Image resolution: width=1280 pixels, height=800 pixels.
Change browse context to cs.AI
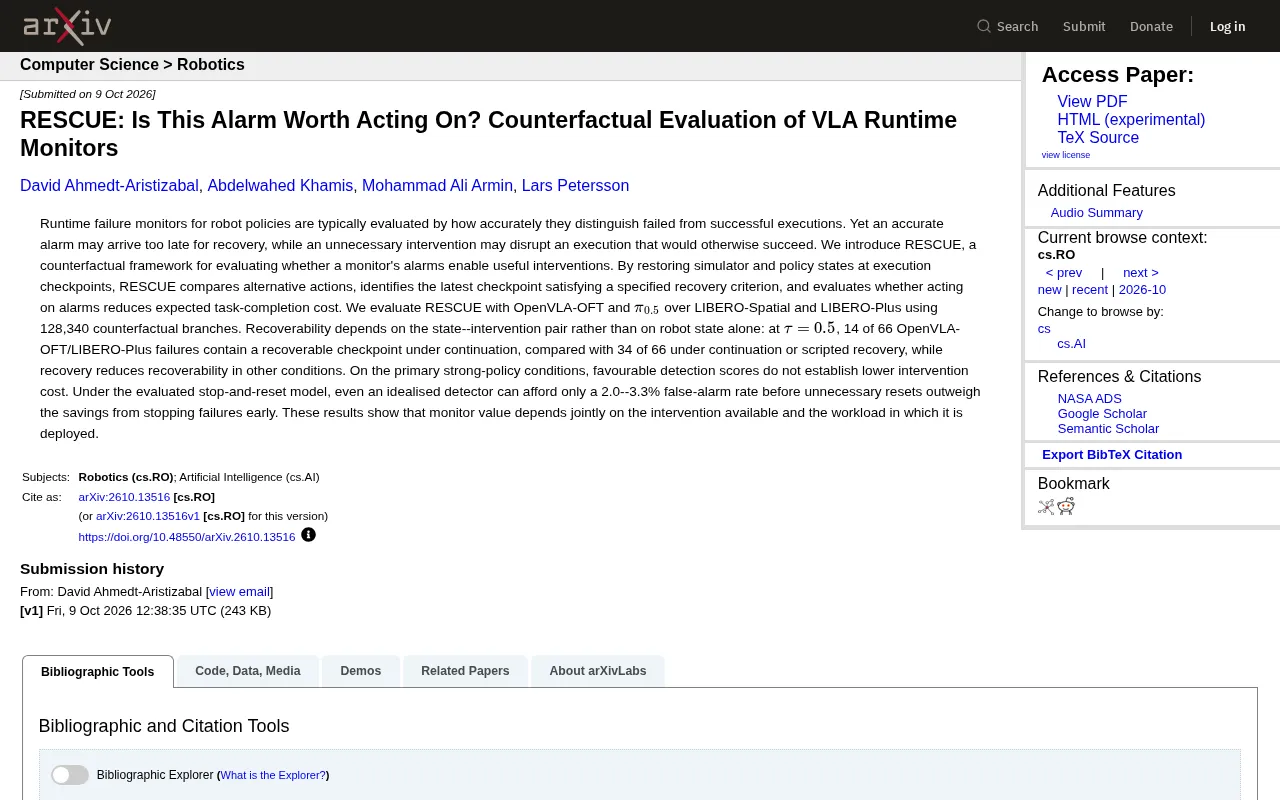point(1071,344)
